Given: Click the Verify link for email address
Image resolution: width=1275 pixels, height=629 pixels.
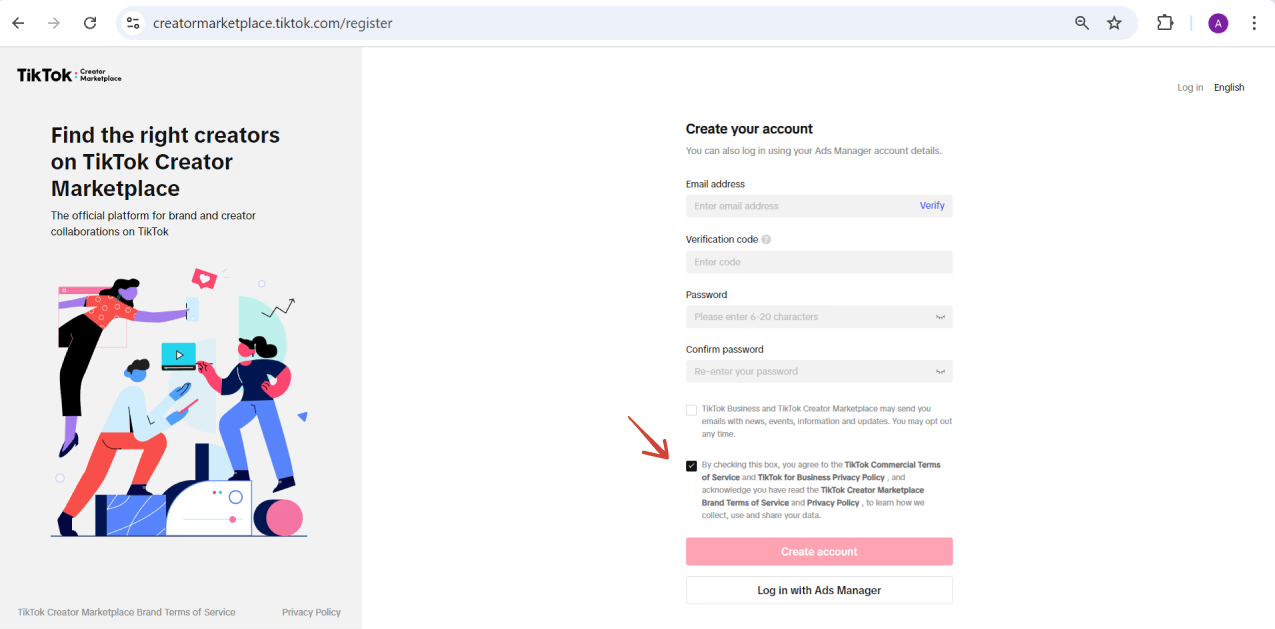Looking at the screenshot, I should tap(931, 205).
